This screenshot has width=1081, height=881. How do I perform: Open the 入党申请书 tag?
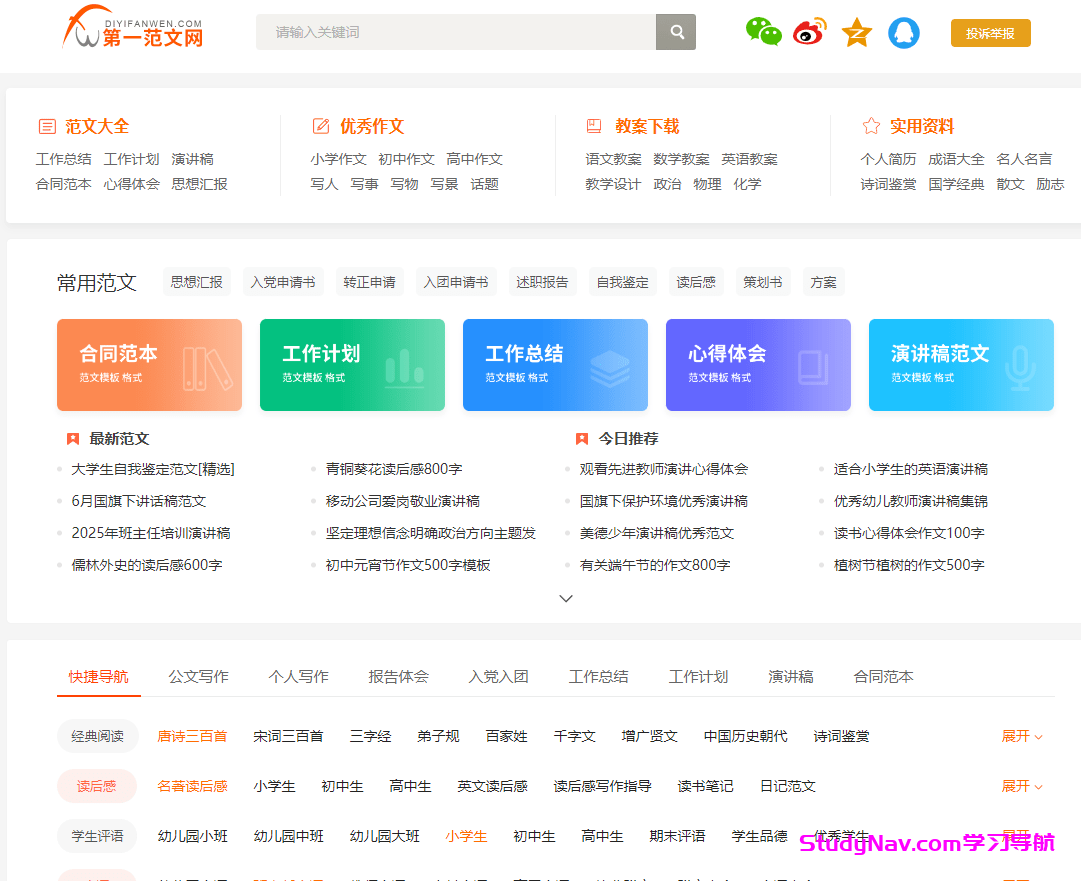pos(283,282)
